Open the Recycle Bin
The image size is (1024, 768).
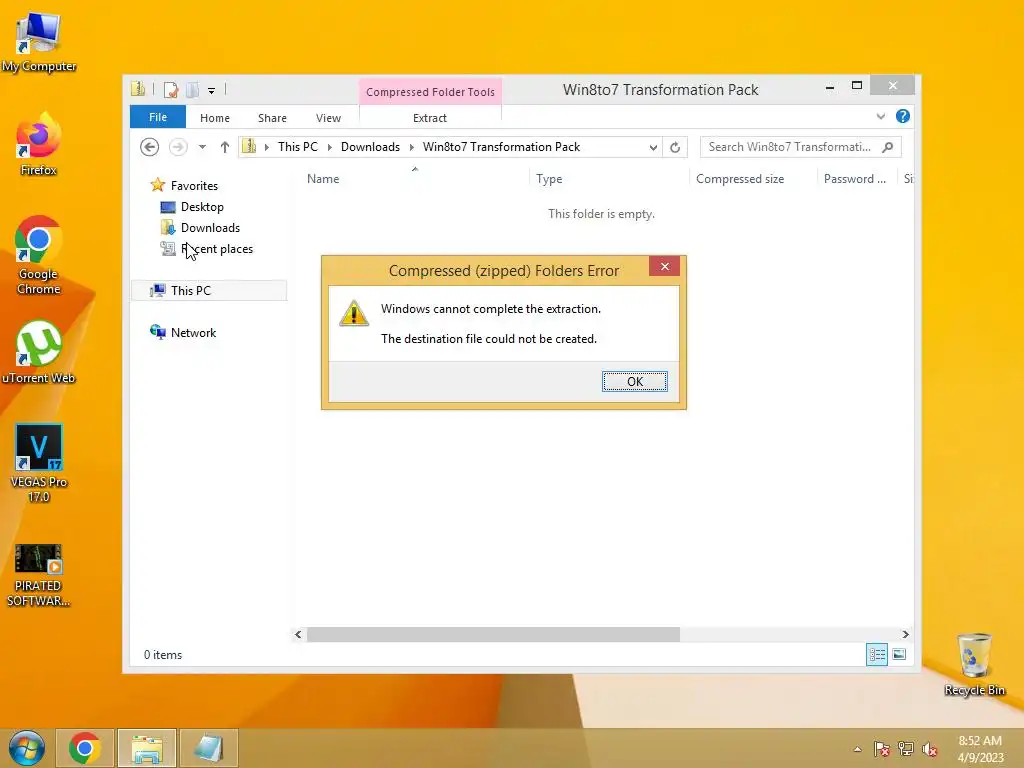(974, 664)
